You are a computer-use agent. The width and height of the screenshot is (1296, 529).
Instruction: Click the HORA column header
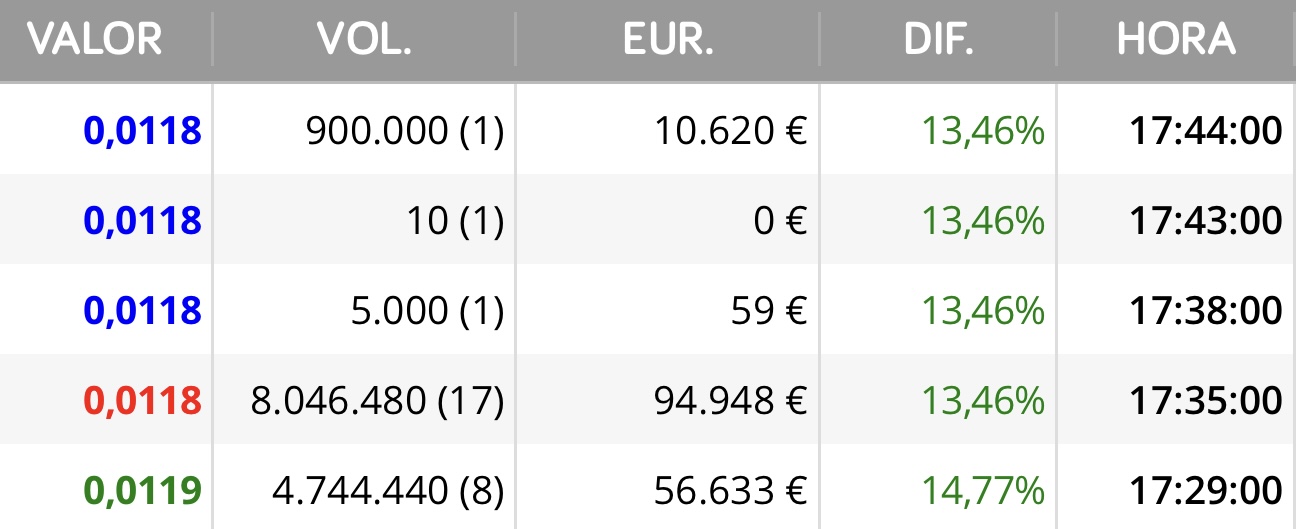tap(1176, 40)
